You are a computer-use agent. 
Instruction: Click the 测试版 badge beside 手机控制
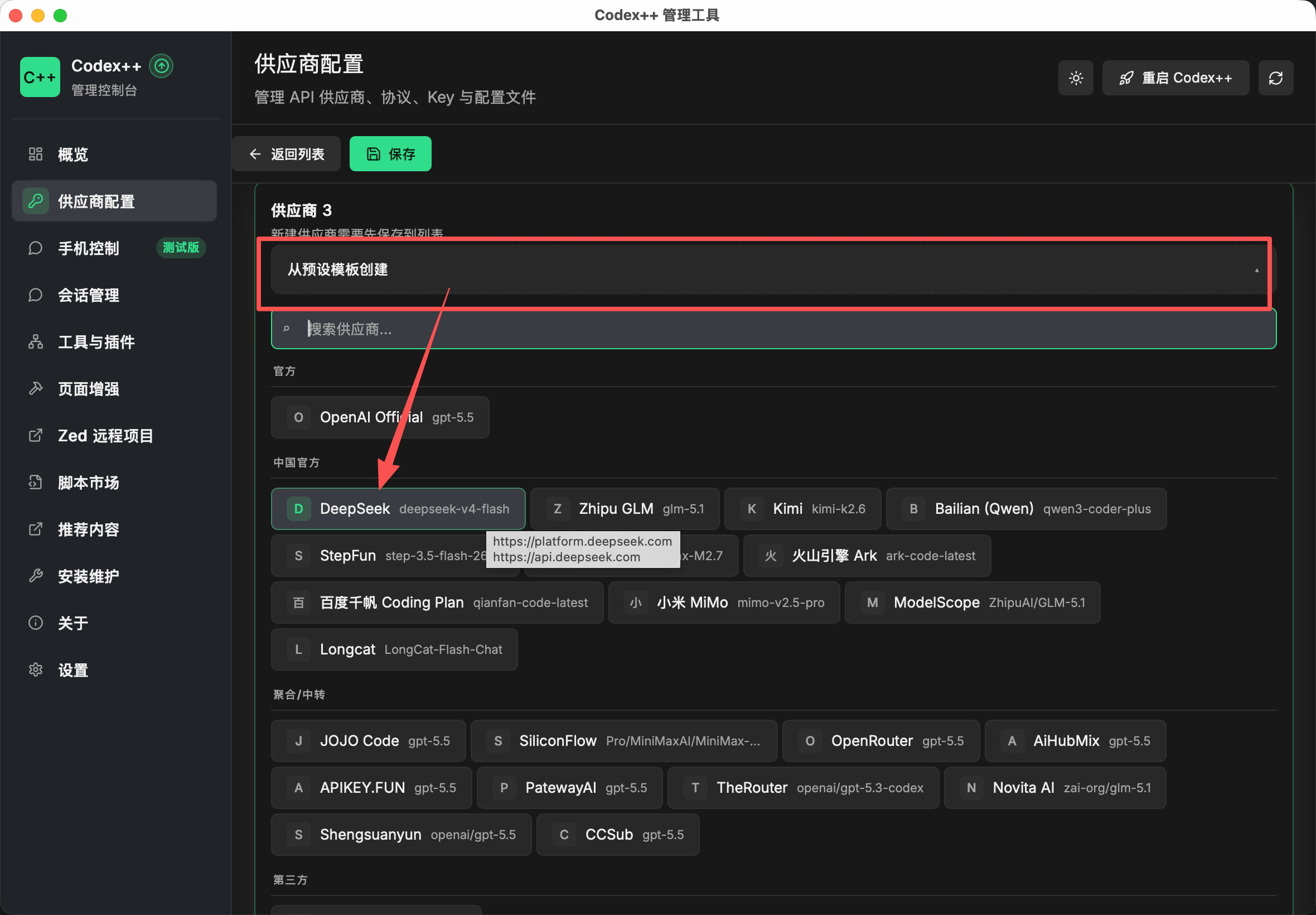tap(181, 248)
